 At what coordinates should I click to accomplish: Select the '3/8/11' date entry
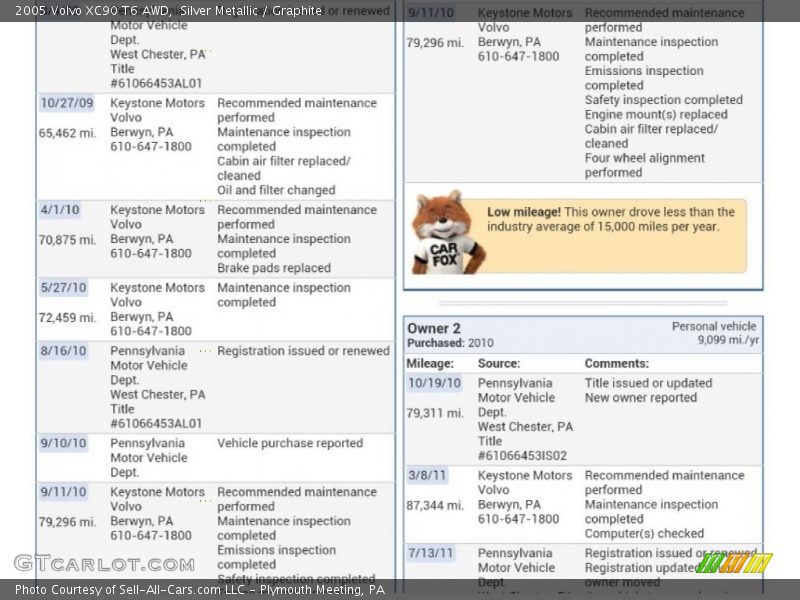(x=427, y=476)
